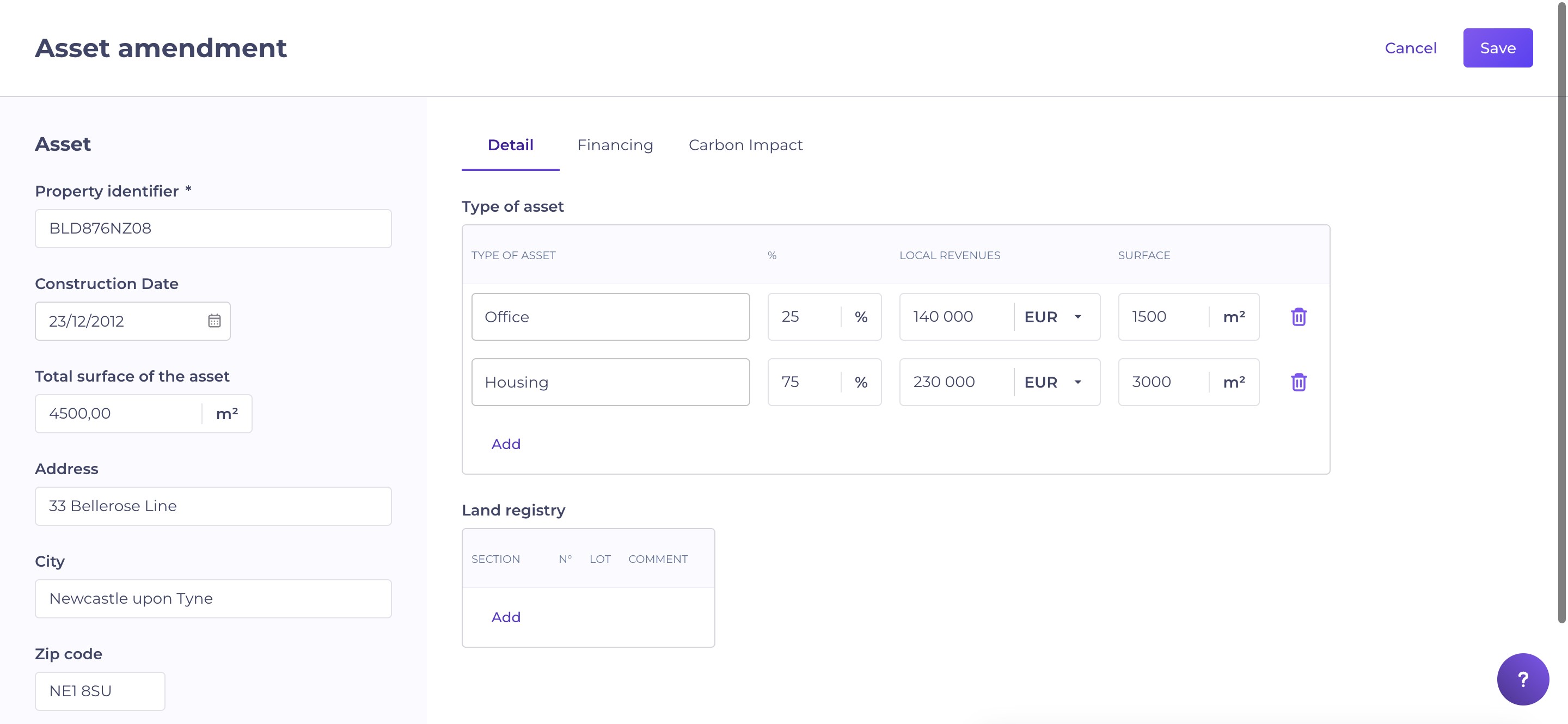Open the Construction Date calendar picker
1568x724 pixels.
click(x=213, y=321)
